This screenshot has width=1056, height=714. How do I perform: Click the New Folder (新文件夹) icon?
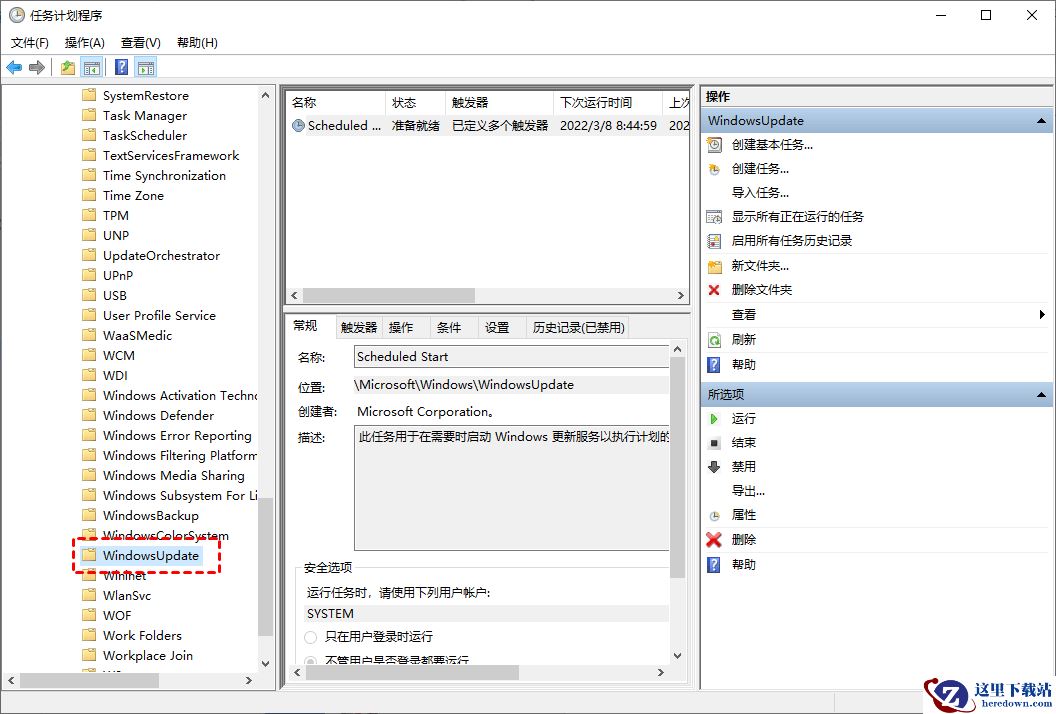715,266
